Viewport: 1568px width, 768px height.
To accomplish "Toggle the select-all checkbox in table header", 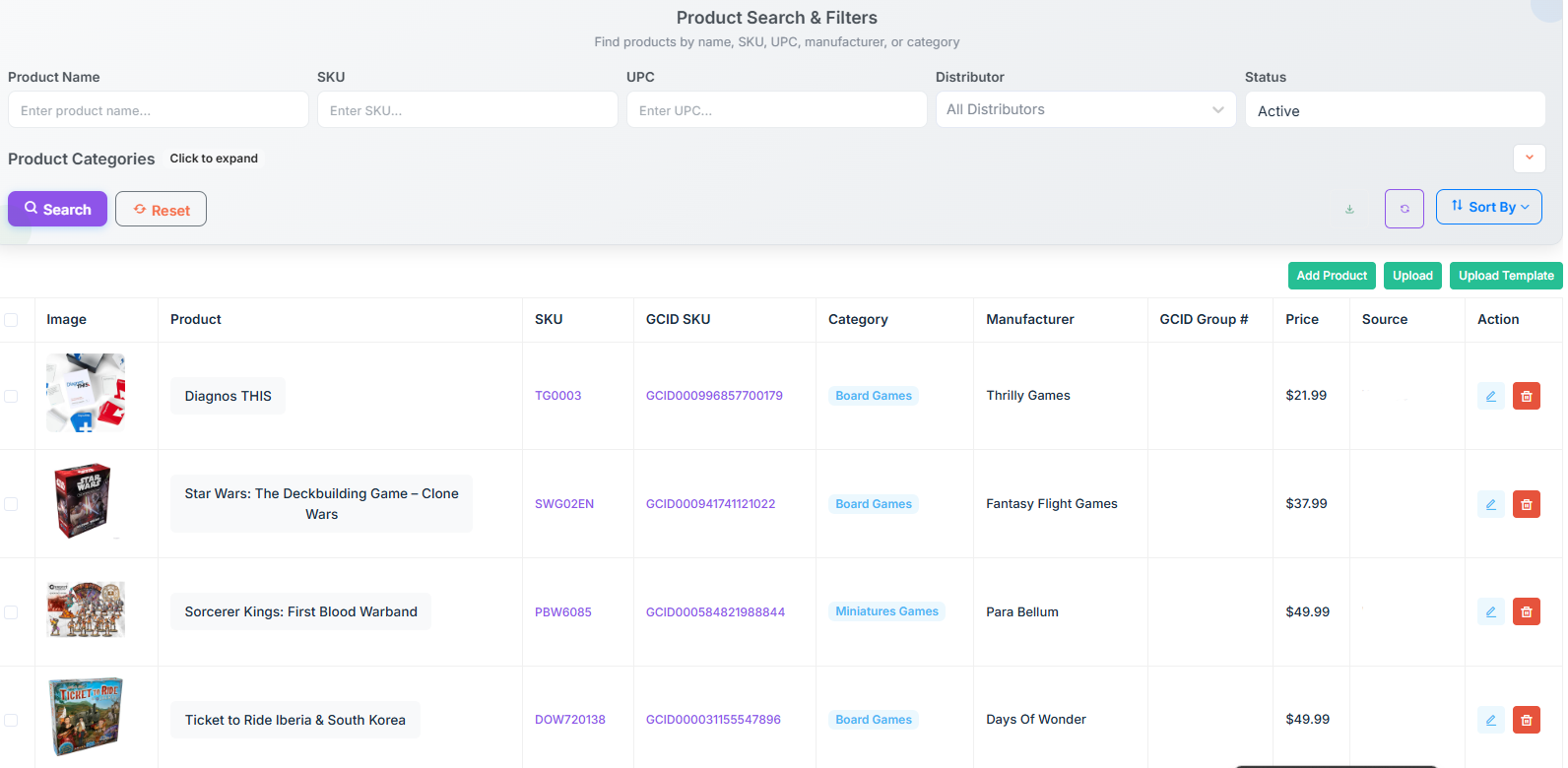I will point(12,320).
